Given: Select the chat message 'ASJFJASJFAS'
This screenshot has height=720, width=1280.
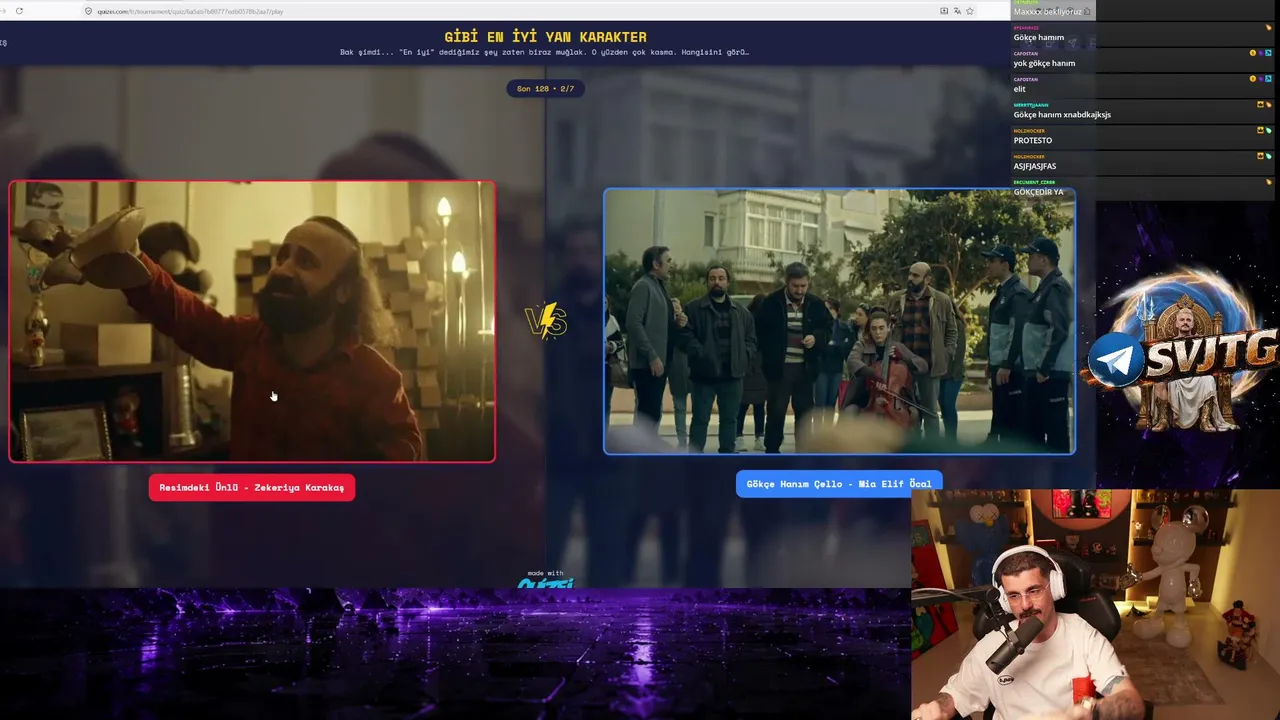Looking at the screenshot, I should coord(1035,167).
